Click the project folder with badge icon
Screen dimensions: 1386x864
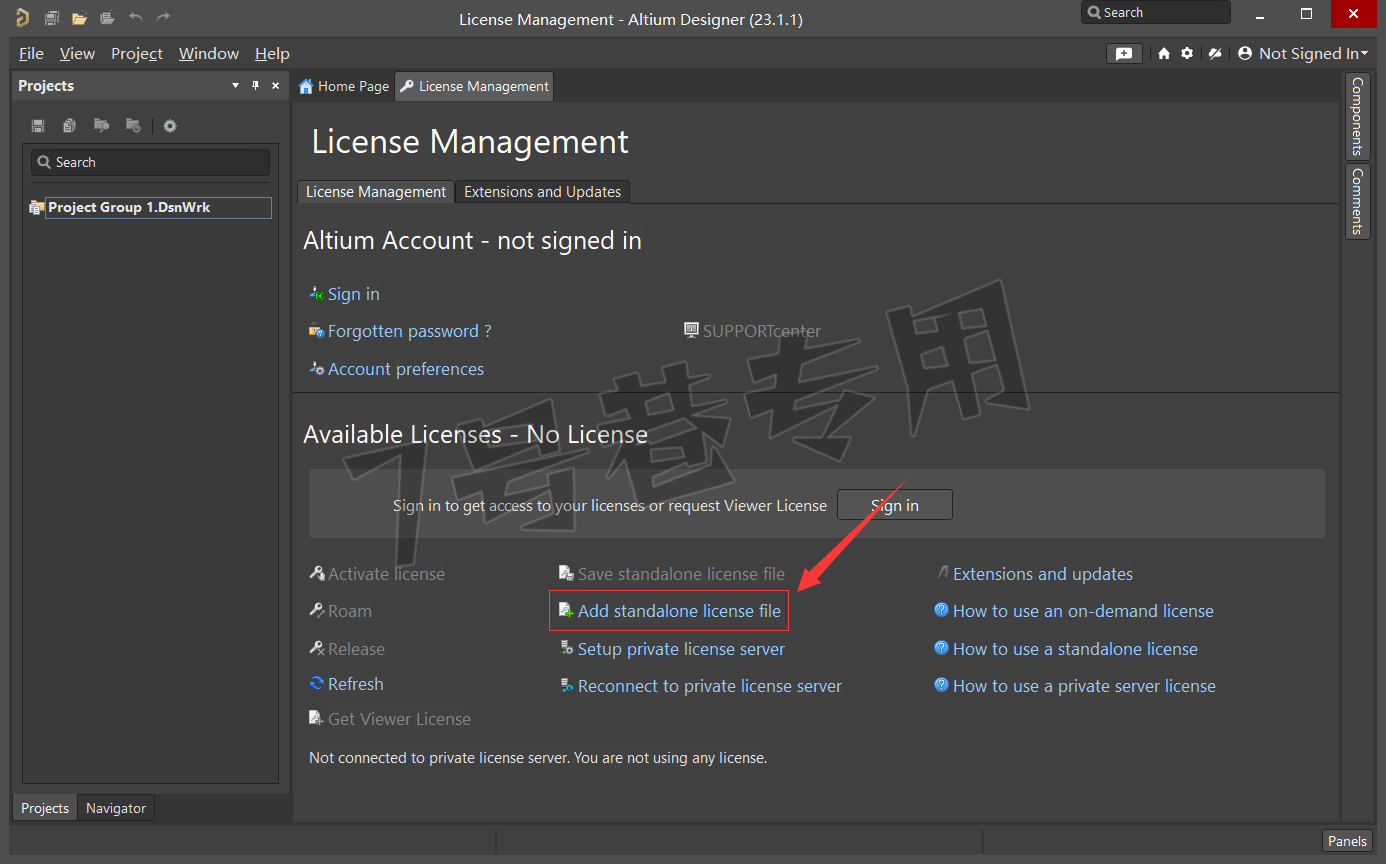point(133,126)
